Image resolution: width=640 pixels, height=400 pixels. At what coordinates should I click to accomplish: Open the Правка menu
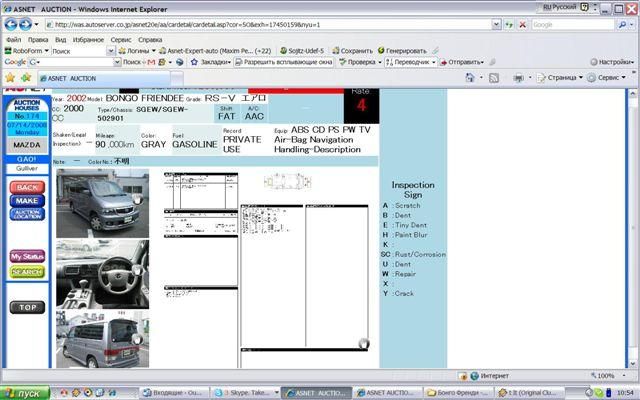coord(38,40)
